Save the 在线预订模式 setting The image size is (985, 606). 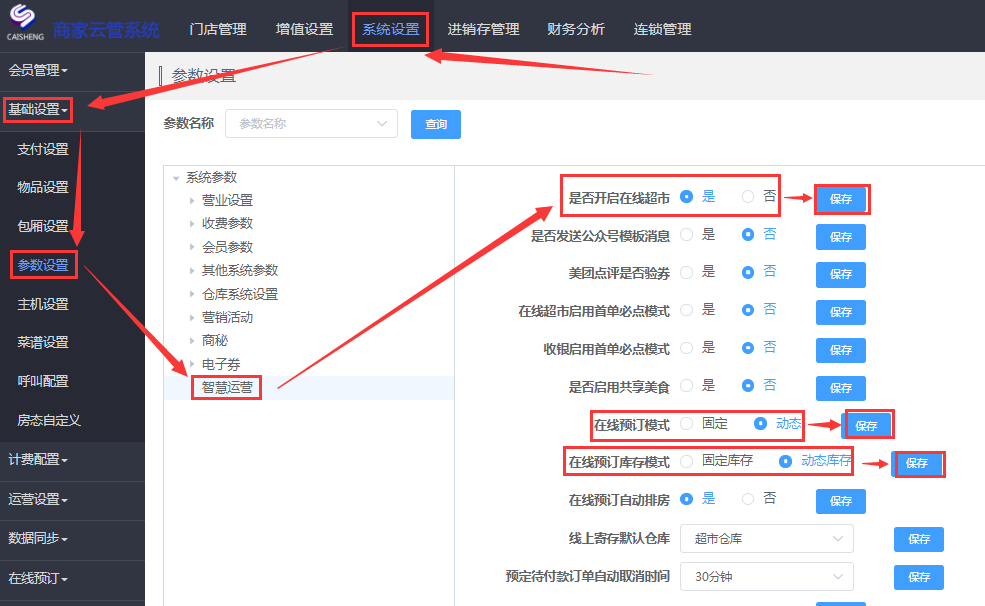pyautogui.click(x=866, y=426)
